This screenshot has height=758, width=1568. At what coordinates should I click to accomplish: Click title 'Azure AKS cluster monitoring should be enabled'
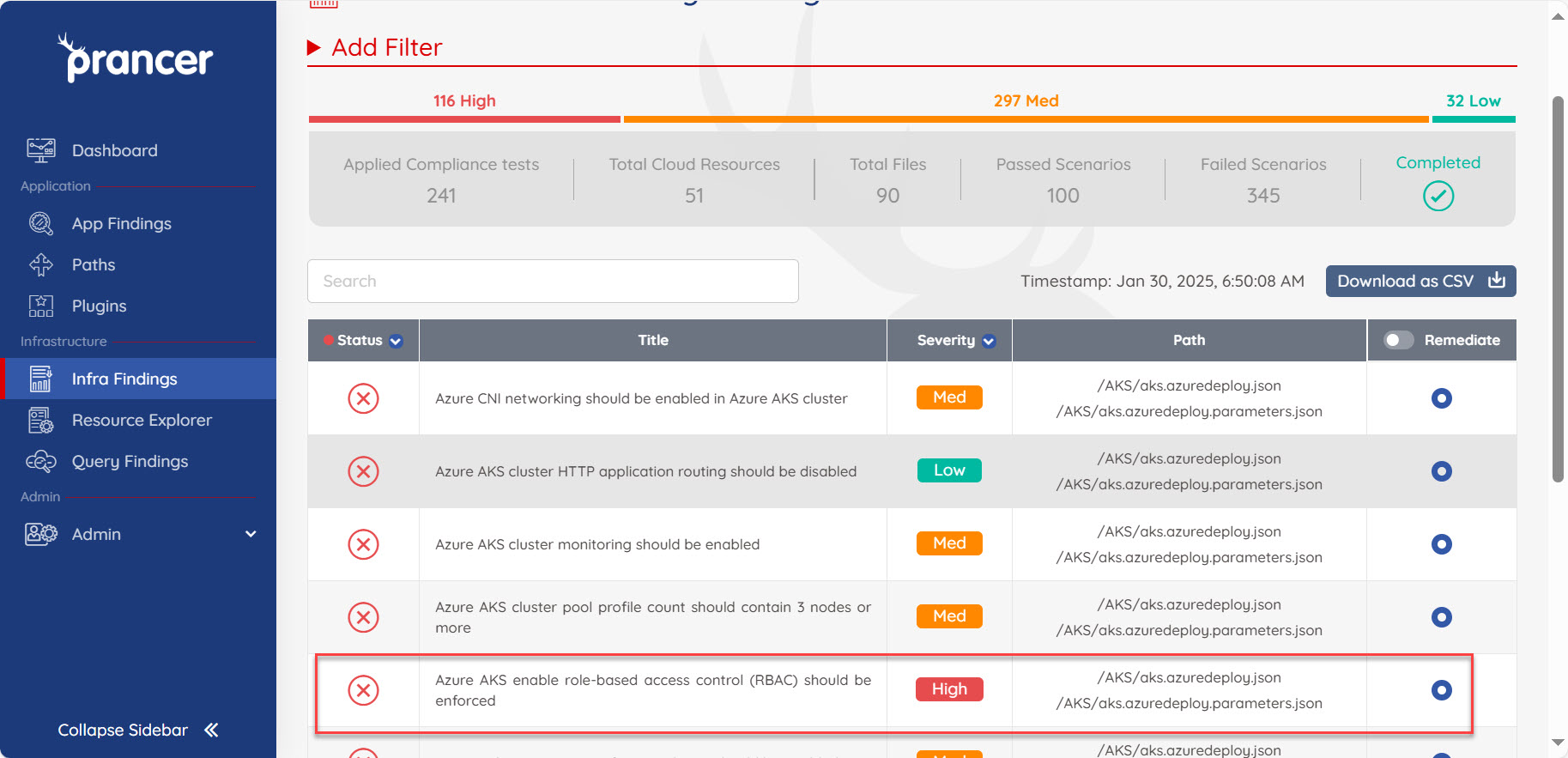click(597, 544)
